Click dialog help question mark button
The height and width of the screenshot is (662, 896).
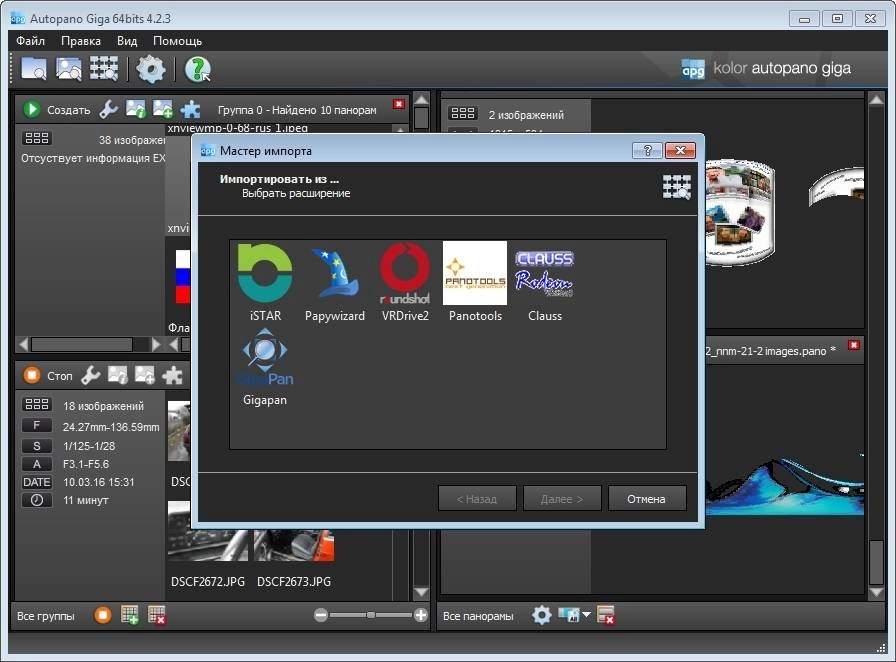tap(647, 150)
